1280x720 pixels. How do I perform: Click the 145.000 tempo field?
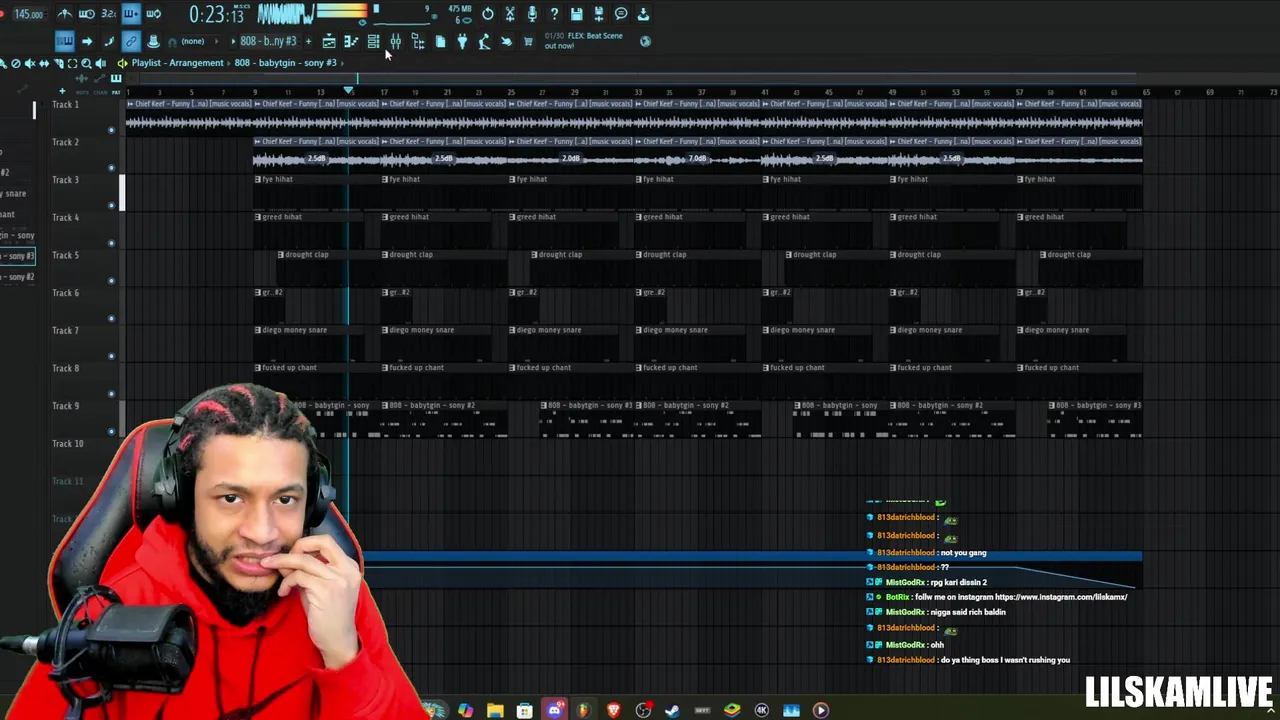point(28,14)
